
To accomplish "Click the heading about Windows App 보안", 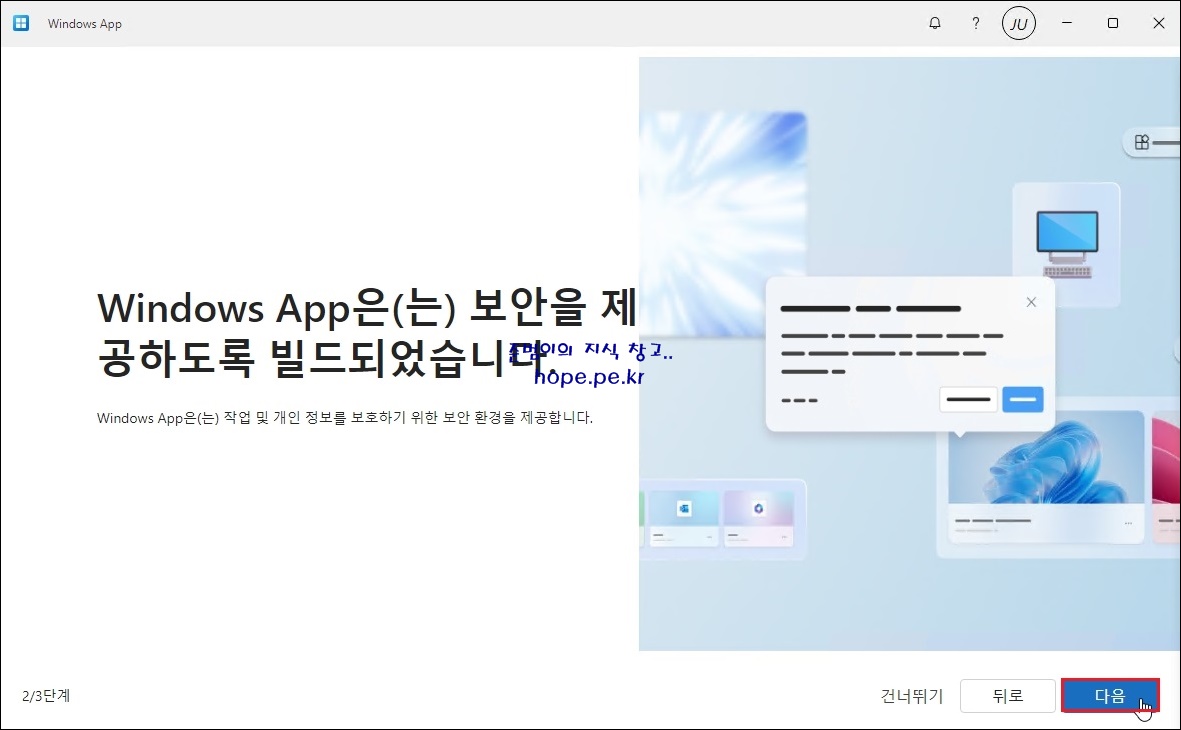I will pos(368,332).
